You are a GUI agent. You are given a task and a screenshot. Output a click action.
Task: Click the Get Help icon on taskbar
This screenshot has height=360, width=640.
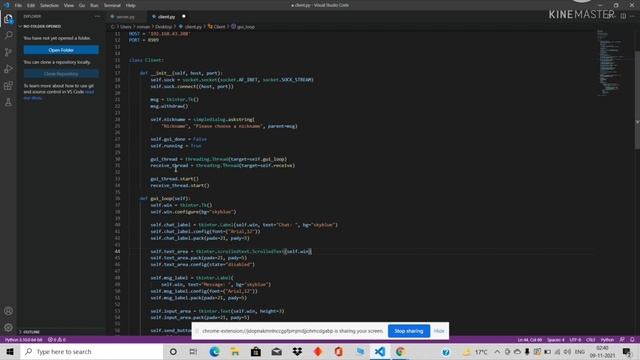(446, 351)
